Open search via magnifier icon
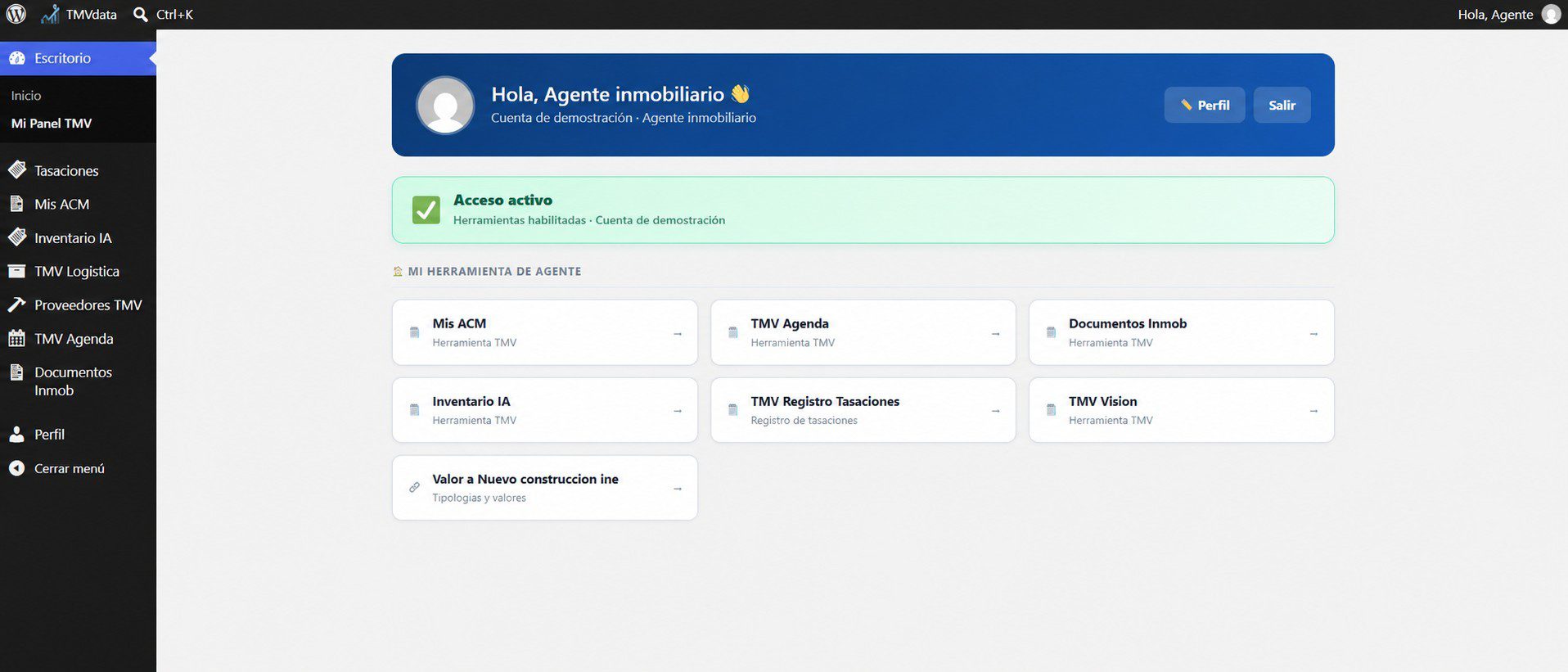Viewport: 1568px width, 672px height. pyautogui.click(x=141, y=14)
